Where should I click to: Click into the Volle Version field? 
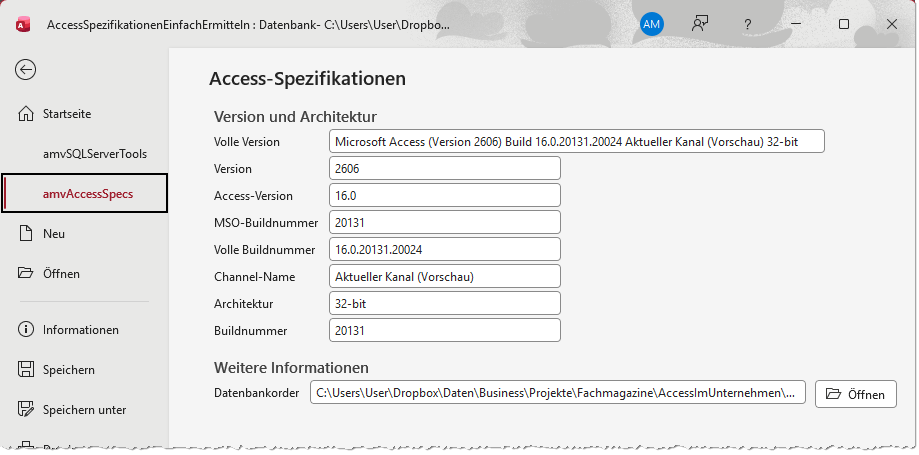[577, 141]
